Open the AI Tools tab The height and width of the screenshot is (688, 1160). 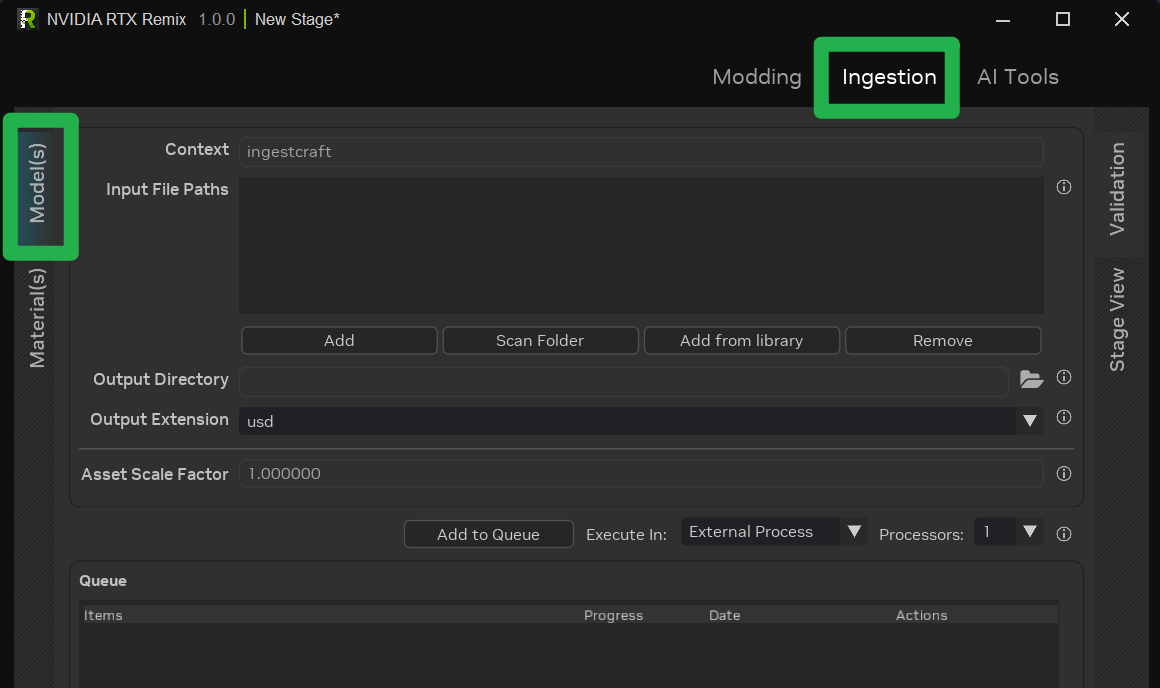[x=1017, y=76]
